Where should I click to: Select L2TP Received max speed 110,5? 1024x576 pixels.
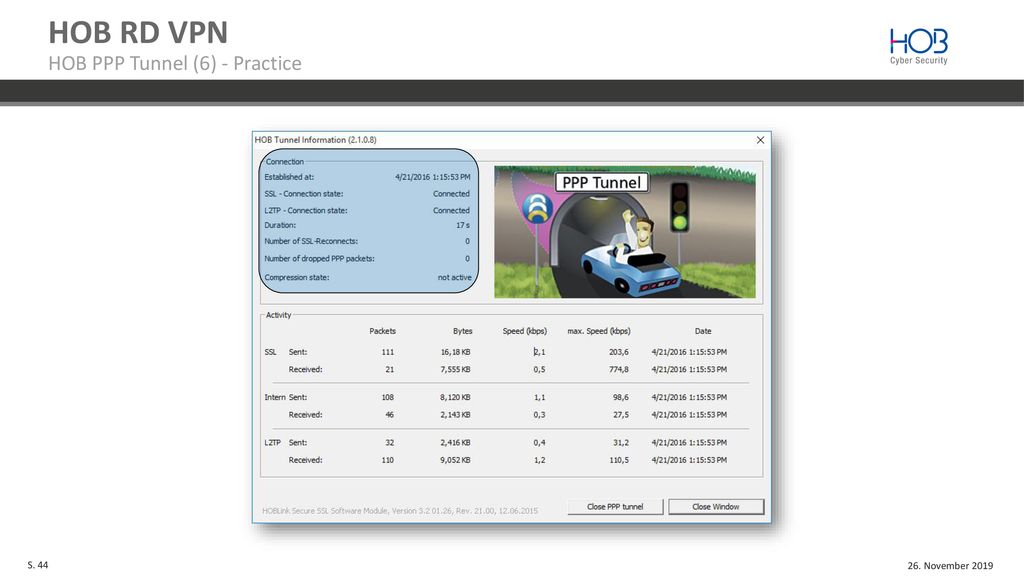click(x=619, y=460)
